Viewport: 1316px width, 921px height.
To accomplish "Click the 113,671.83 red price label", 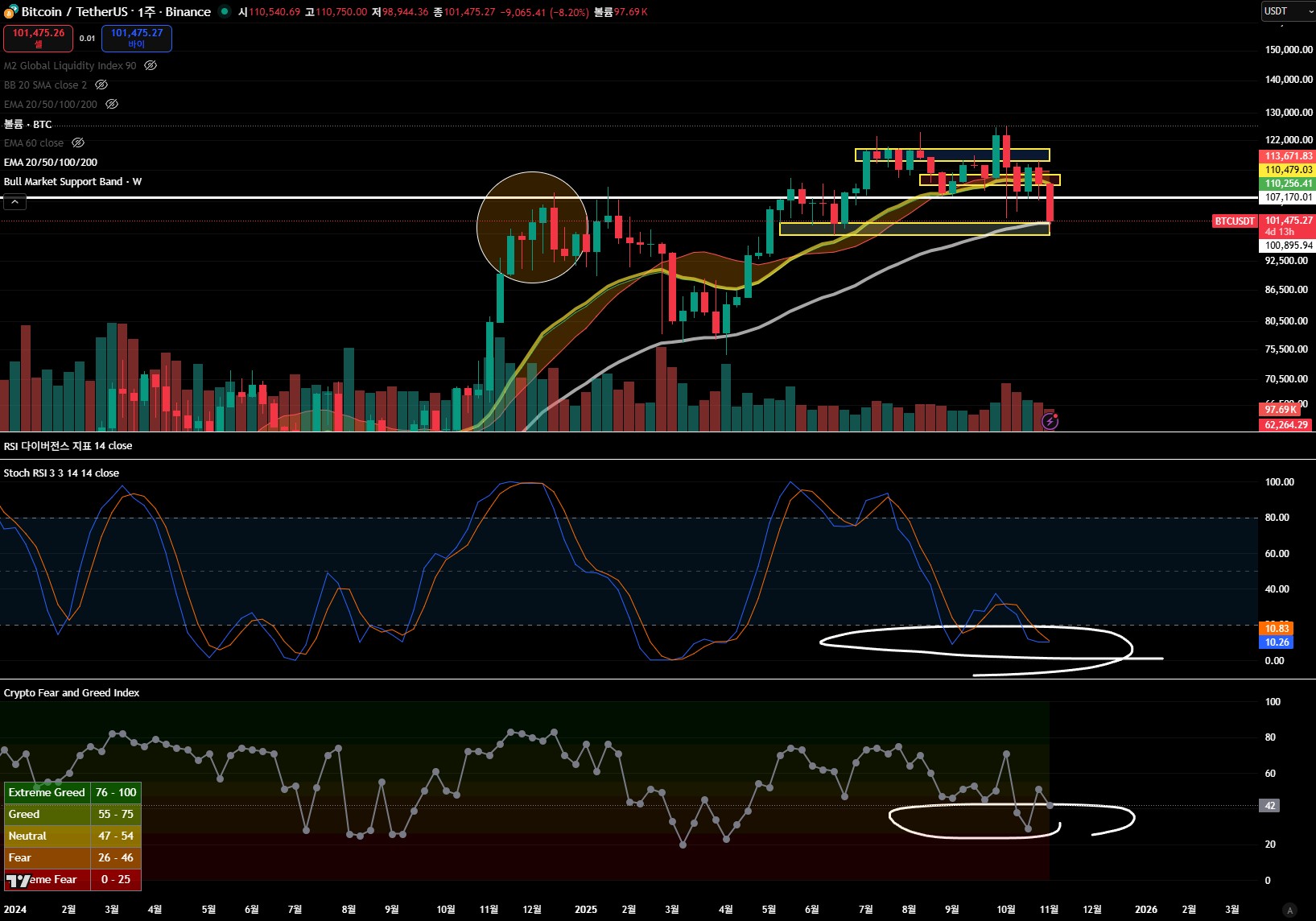I will 1288,156.
